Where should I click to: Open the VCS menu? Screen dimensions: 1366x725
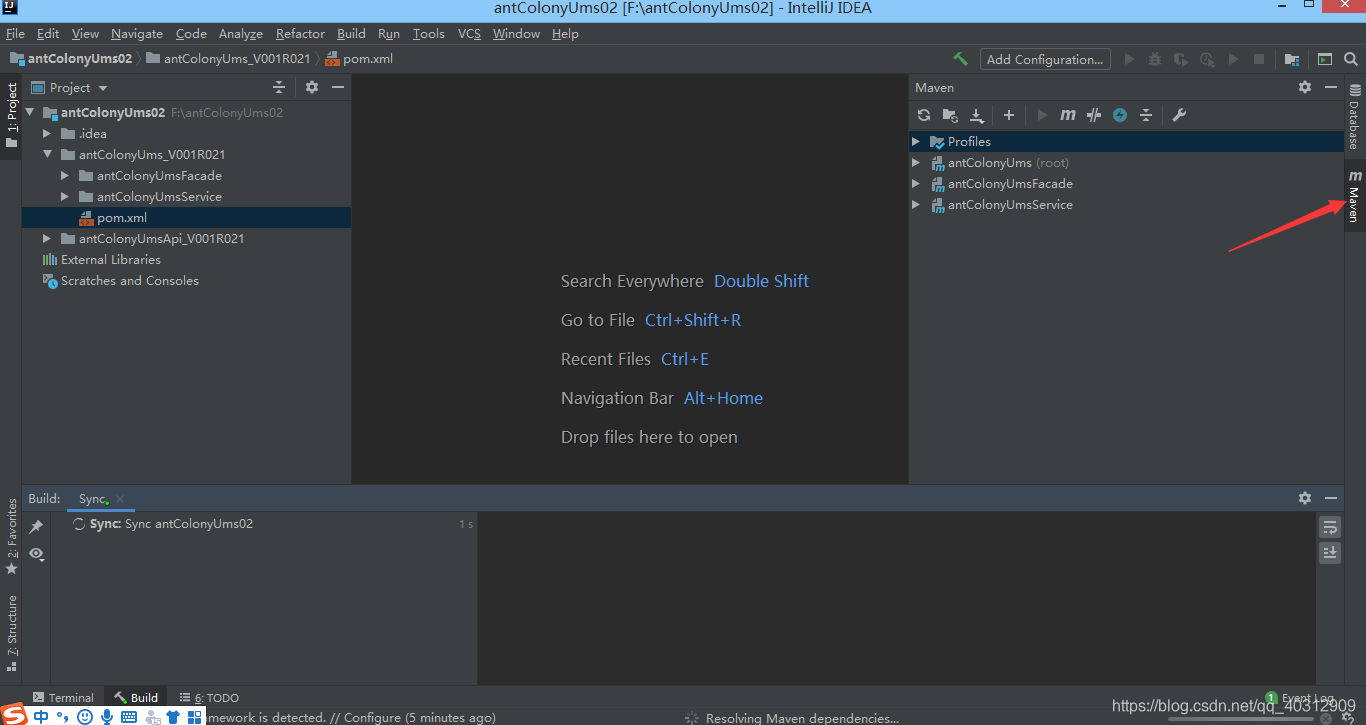(x=469, y=33)
